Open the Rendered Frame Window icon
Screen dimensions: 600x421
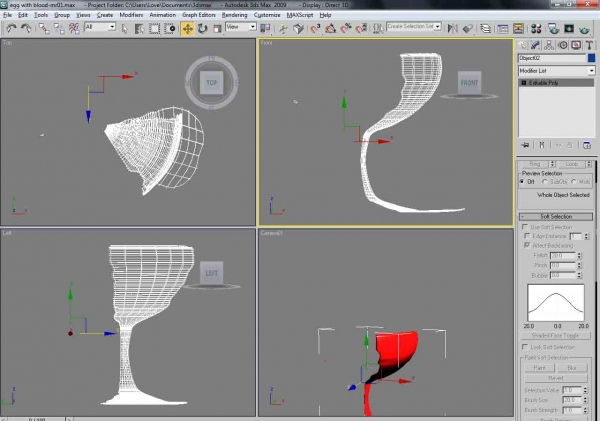click(x=569, y=29)
